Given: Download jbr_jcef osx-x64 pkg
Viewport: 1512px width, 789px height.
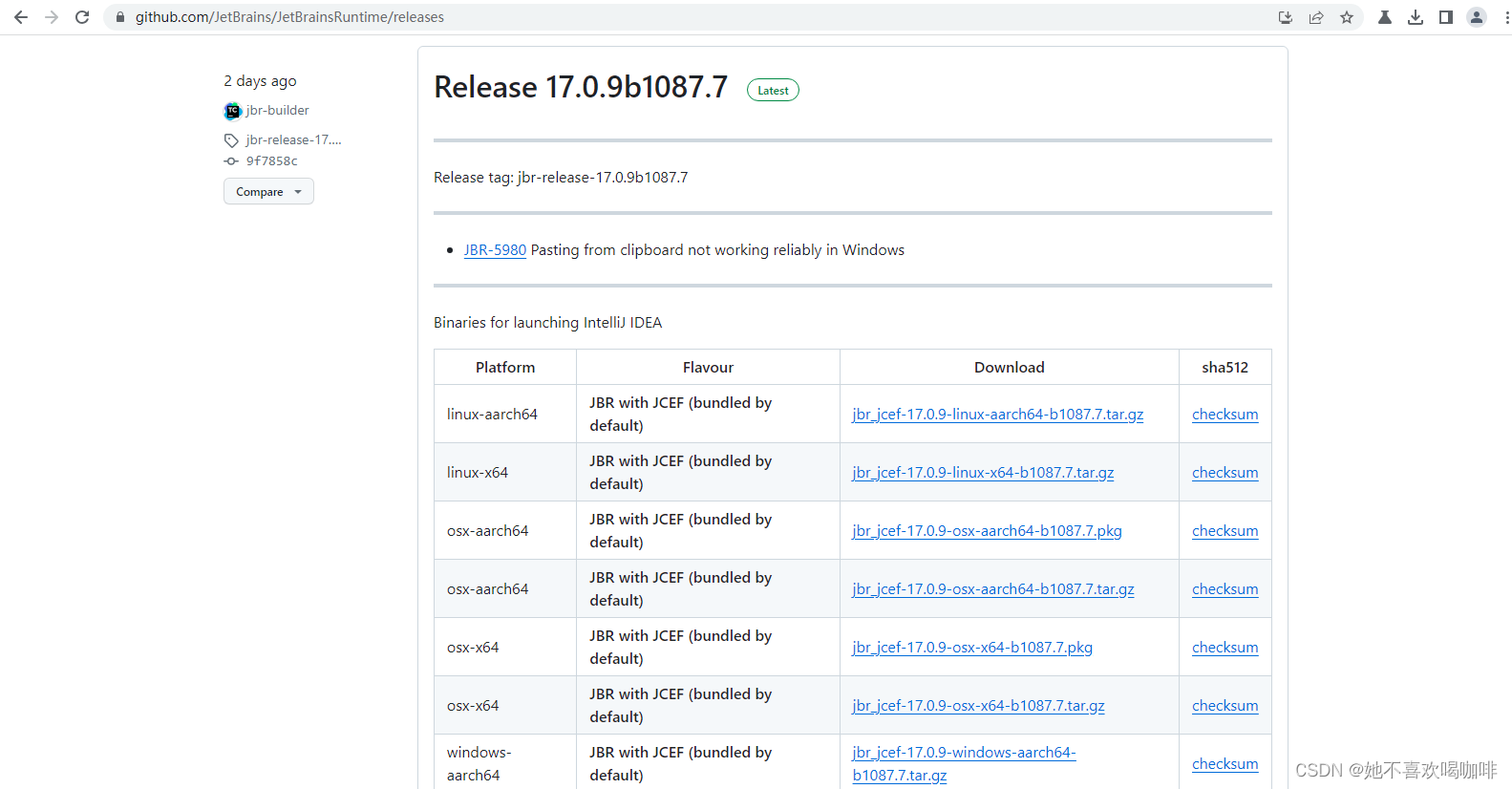Looking at the screenshot, I should tap(972, 648).
